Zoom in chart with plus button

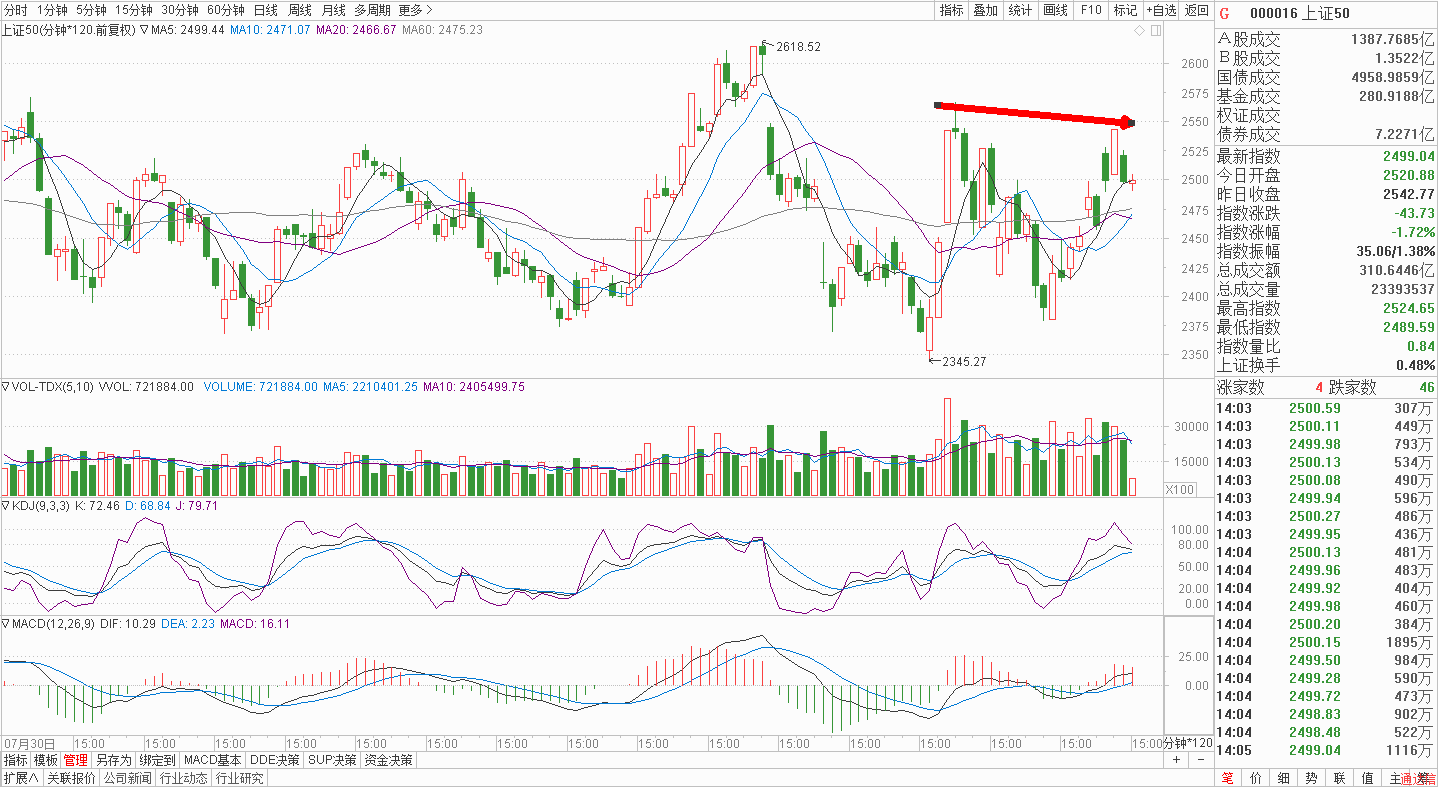[x=1176, y=760]
